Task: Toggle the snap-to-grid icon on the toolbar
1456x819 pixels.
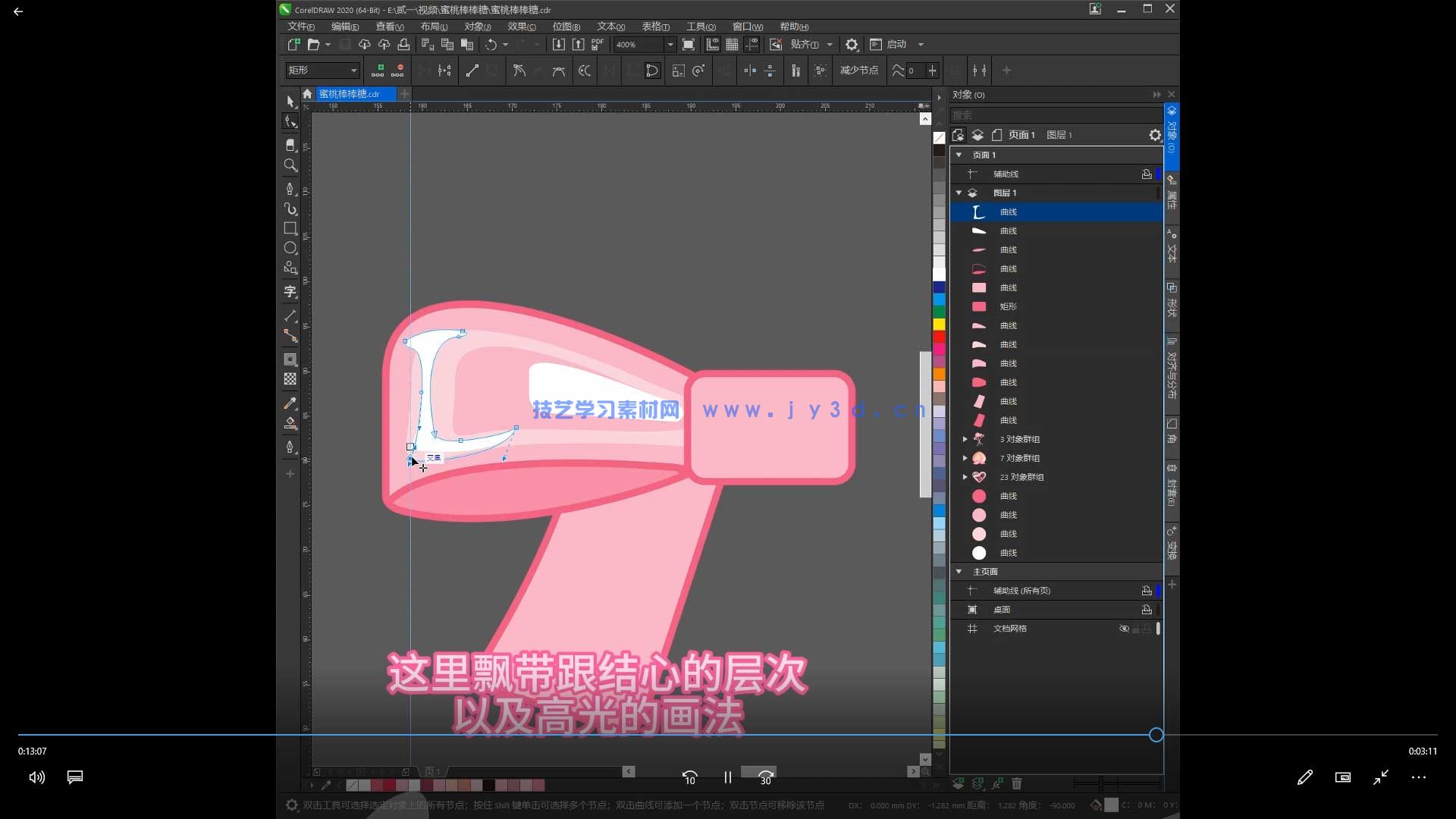Action: (x=731, y=44)
